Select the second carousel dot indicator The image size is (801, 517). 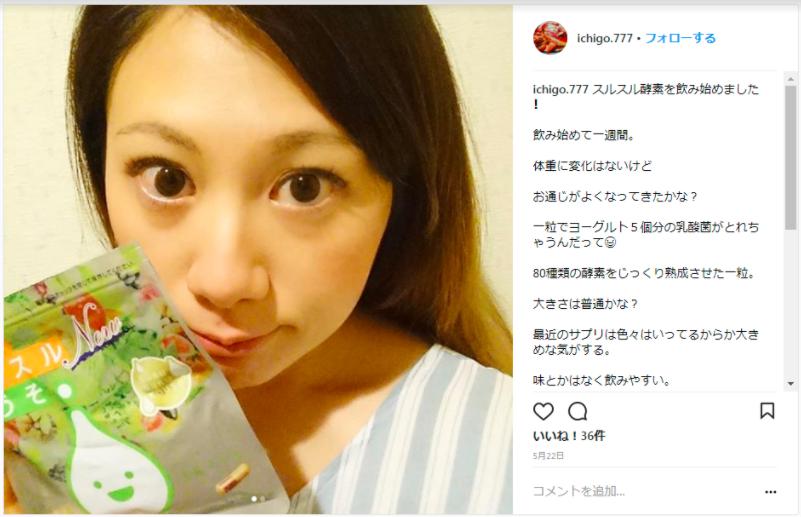pyautogui.click(x=263, y=499)
